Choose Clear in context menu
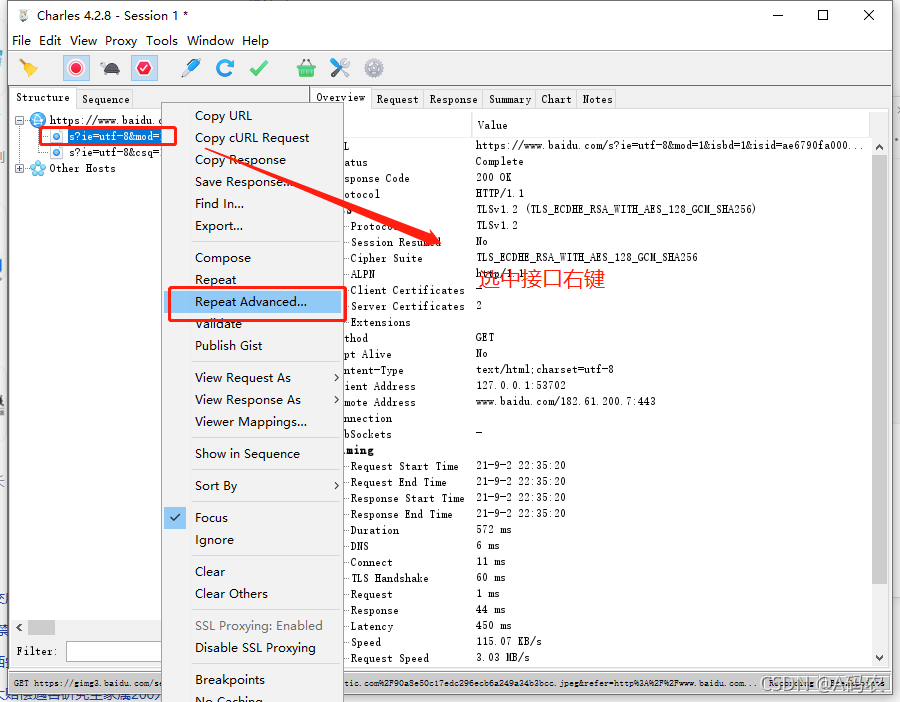 [254, 572]
